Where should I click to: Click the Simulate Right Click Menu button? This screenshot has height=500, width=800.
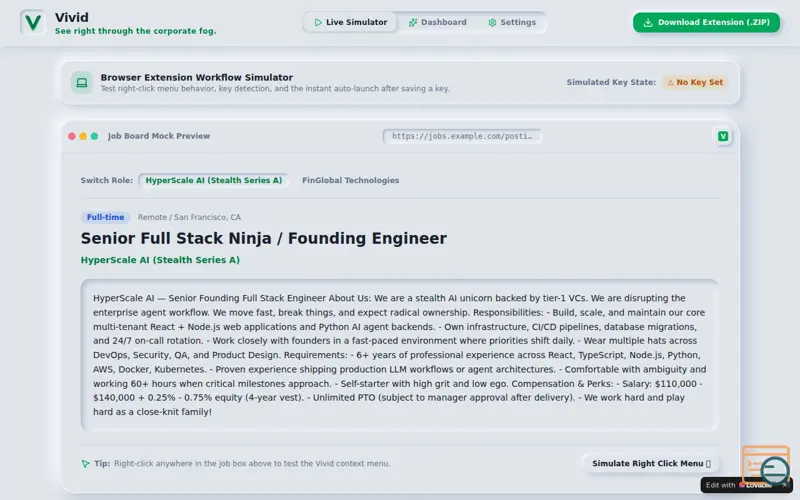pyautogui.click(x=651, y=463)
